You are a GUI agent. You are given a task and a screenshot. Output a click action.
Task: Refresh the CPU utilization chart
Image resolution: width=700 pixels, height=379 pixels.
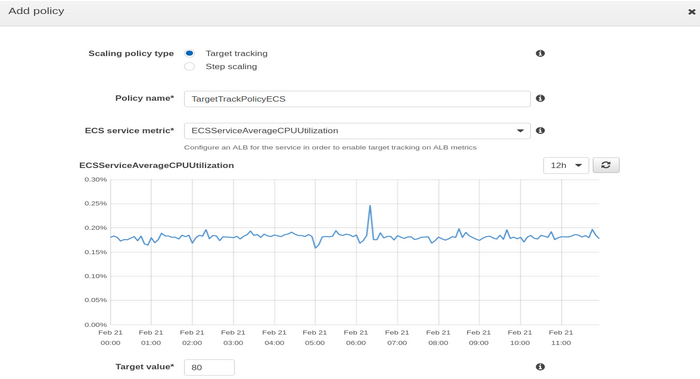click(606, 165)
